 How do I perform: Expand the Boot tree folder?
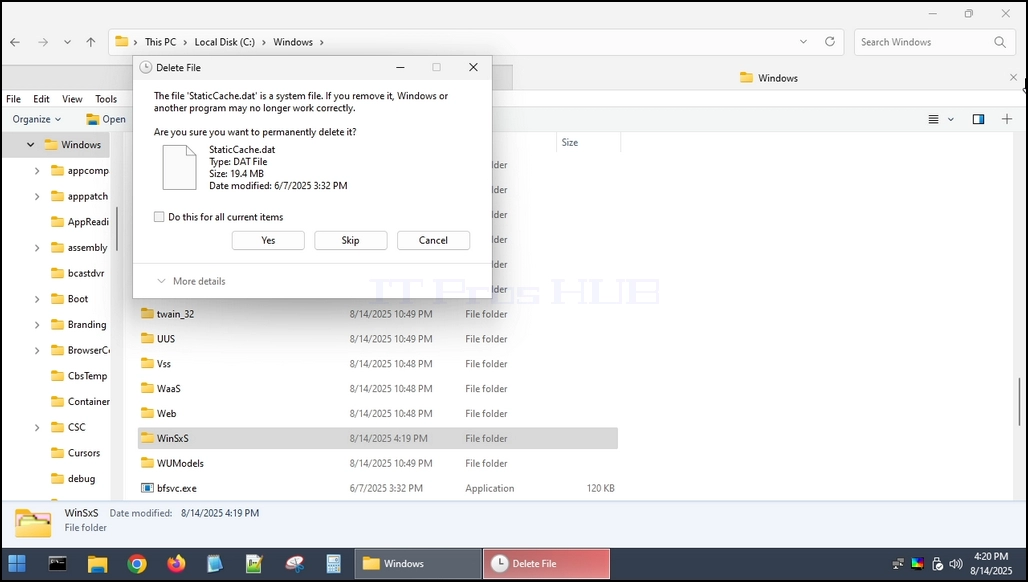pos(37,299)
